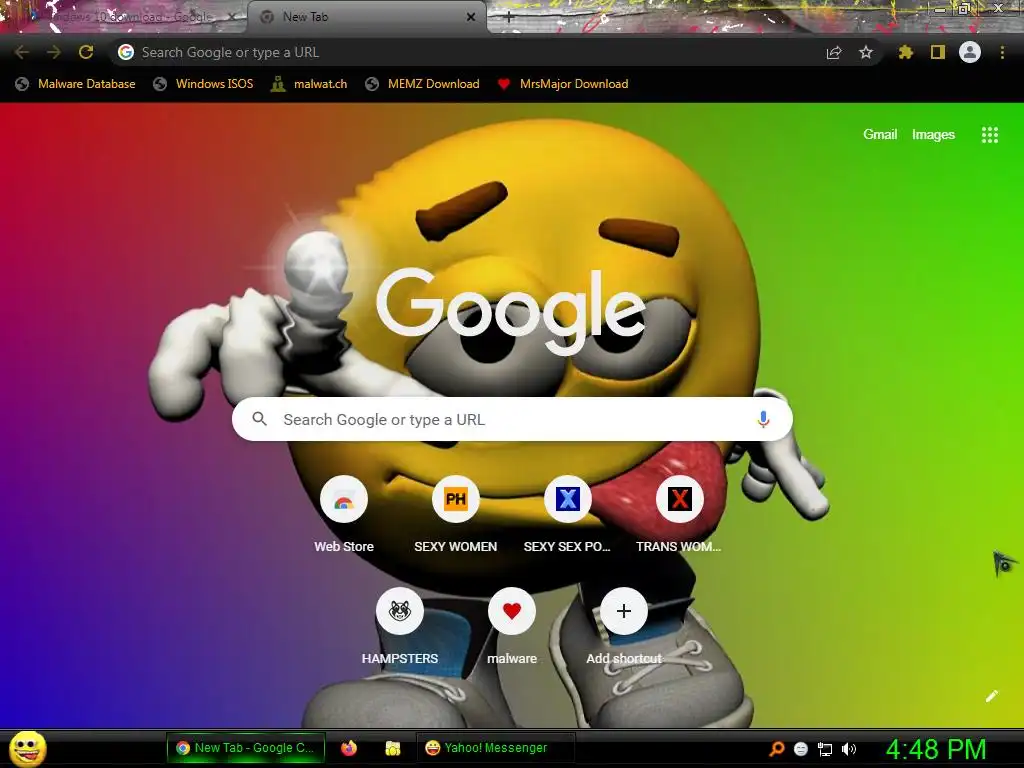Screen dimensions: 1024x768
Task: Launch Firefox from the taskbar
Action: (349, 748)
